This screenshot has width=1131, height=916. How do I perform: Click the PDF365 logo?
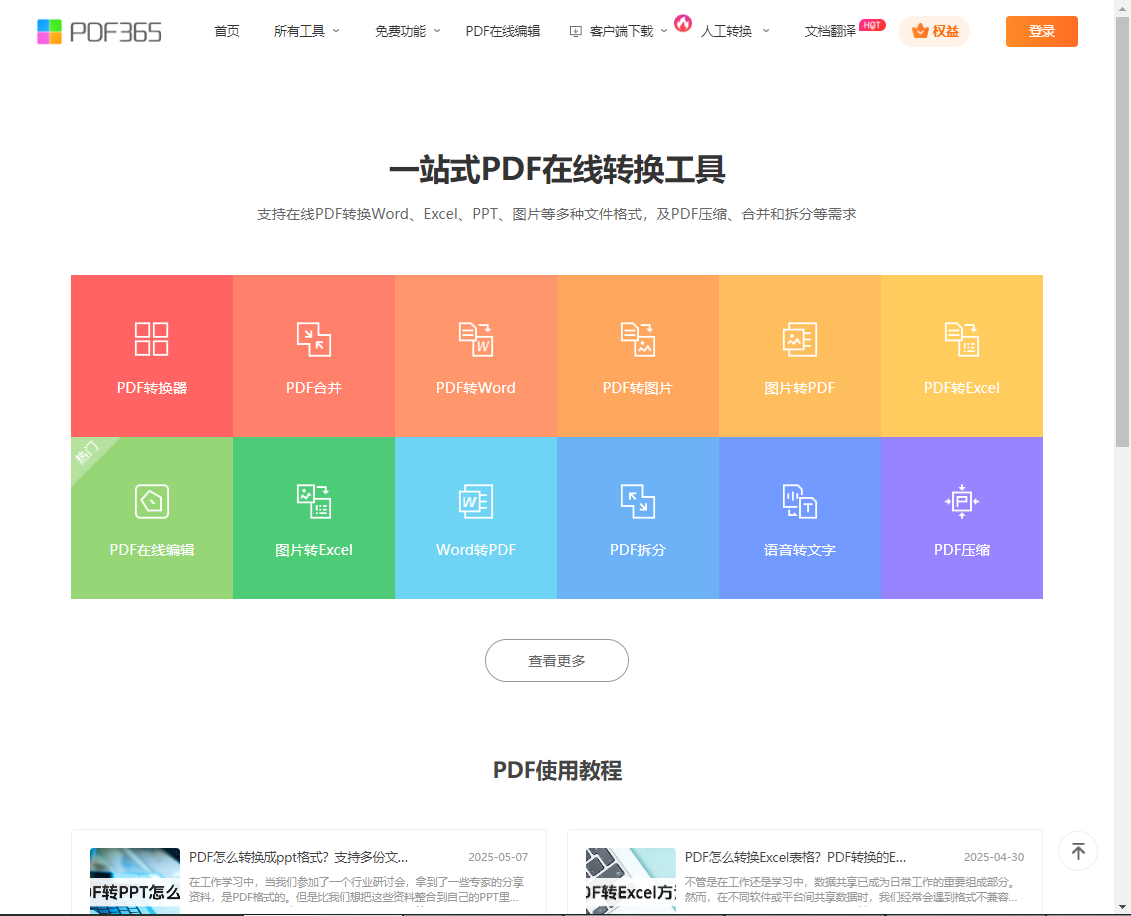100,32
